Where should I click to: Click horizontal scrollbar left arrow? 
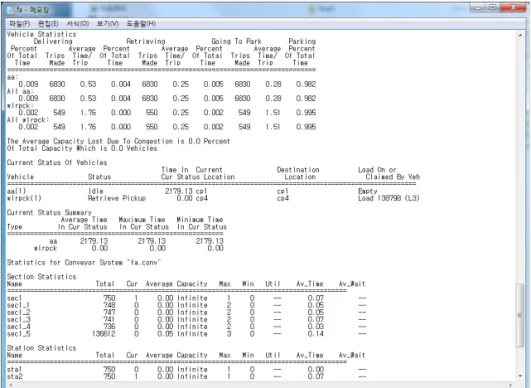[10, 385]
